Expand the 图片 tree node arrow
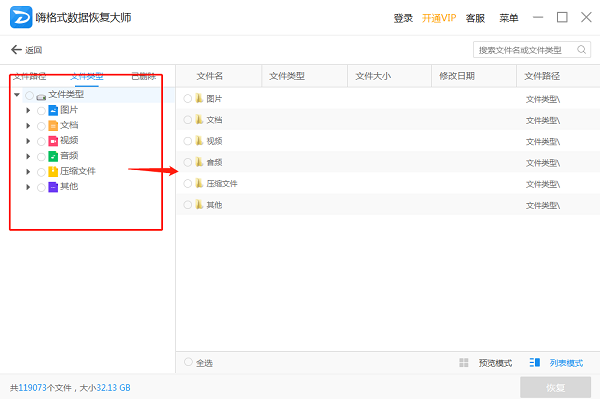This screenshot has height=399, width=600. [x=28, y=111]
